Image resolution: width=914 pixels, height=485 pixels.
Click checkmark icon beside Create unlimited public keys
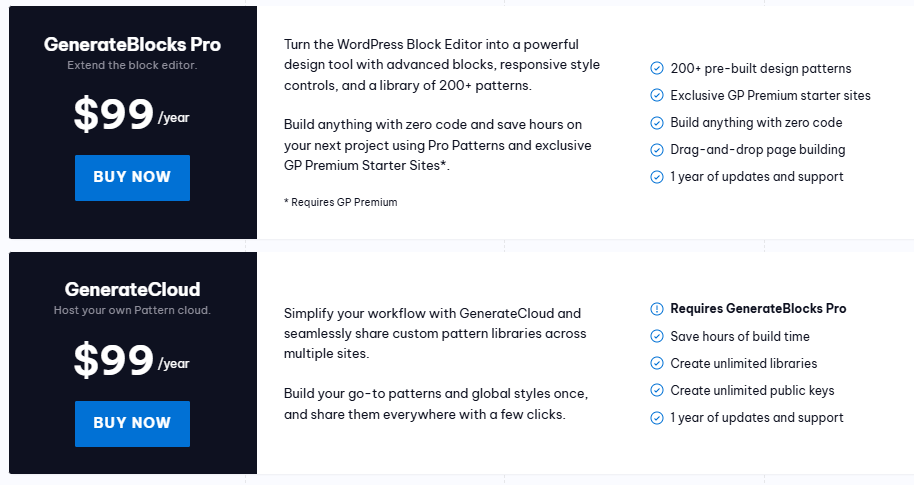(657, 390)
